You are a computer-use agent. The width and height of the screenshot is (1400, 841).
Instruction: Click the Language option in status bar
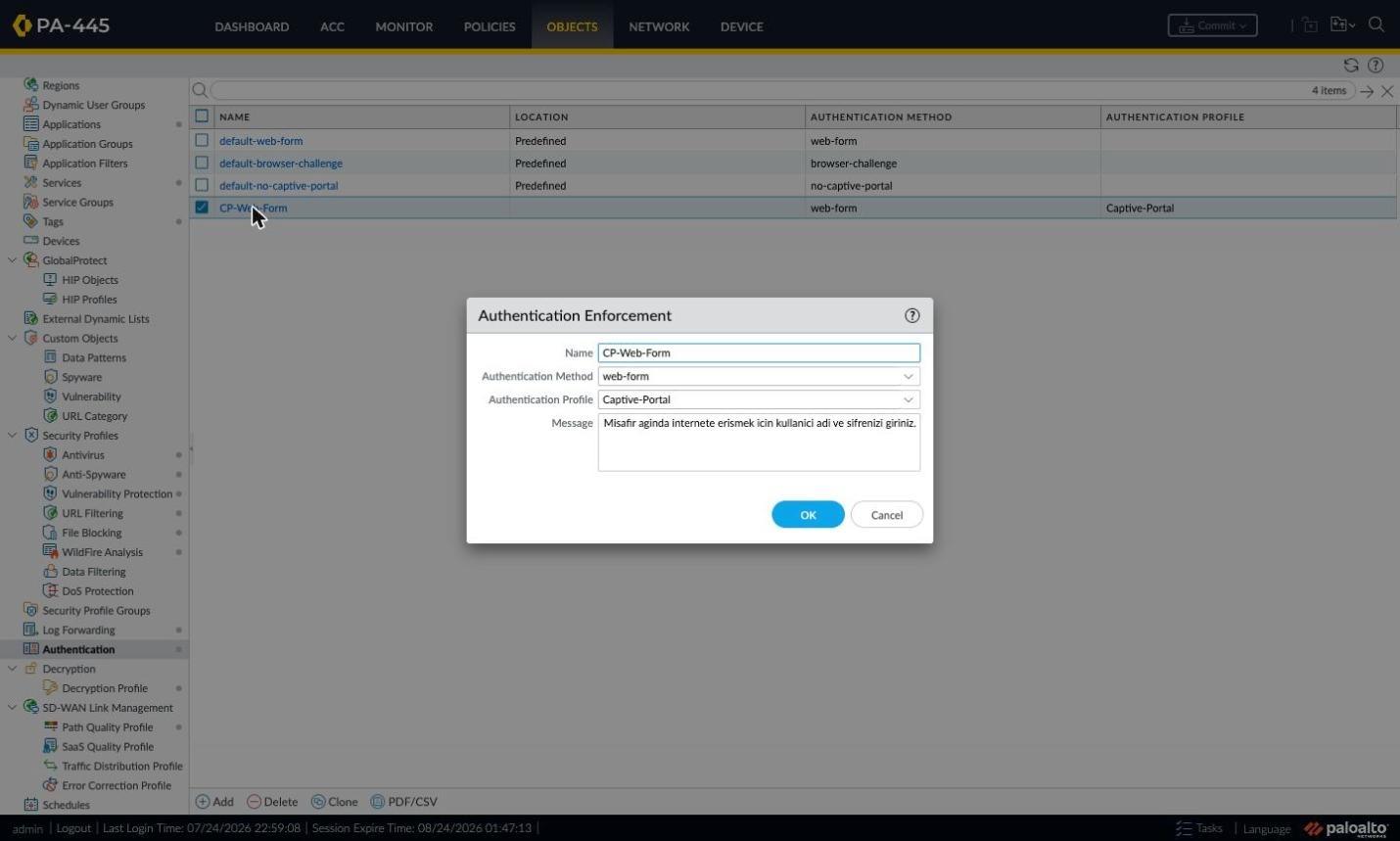1267,829
